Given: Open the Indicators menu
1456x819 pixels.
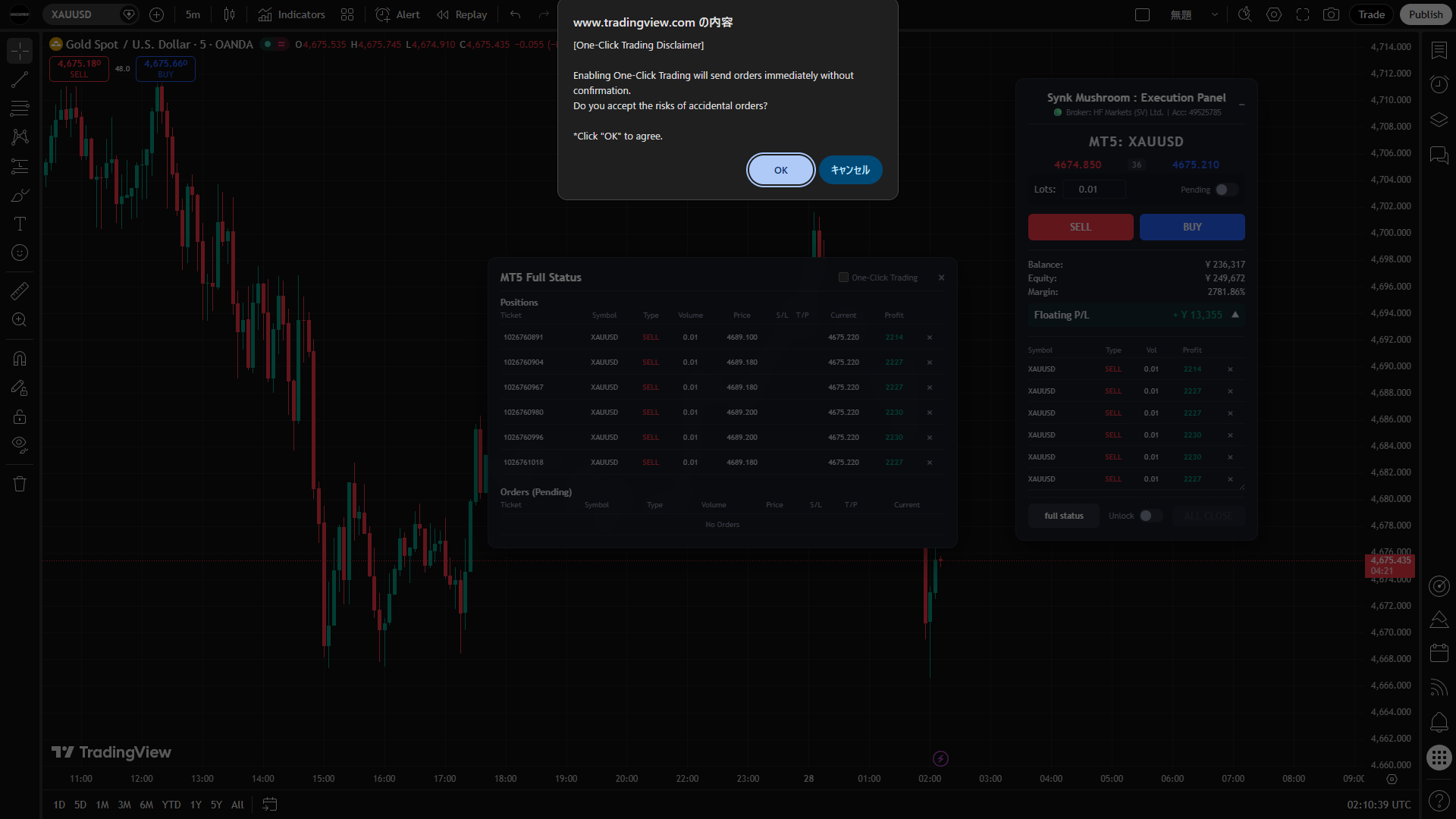Looking at the screenshot, I should (292, 14).
